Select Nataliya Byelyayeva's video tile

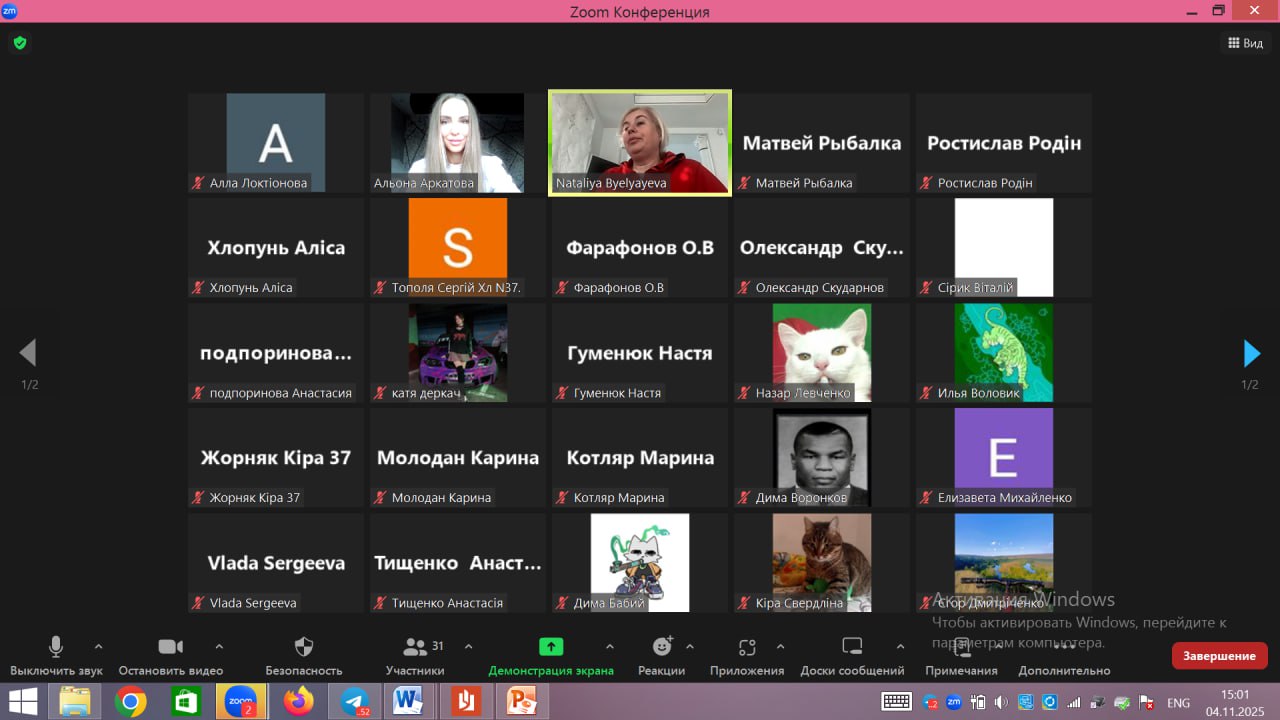click(640, 142)
